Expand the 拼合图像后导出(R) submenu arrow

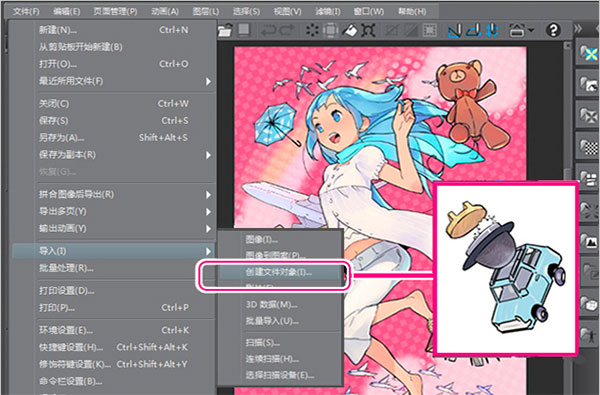[x=209, y=194]
